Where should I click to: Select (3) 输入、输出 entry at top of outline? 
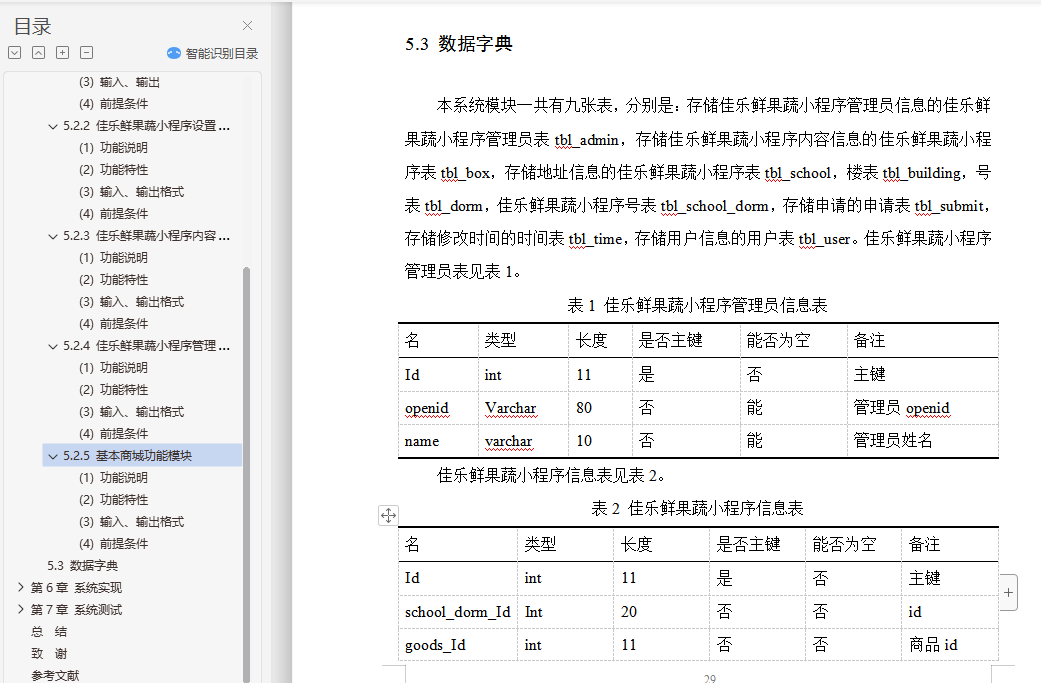120,82
